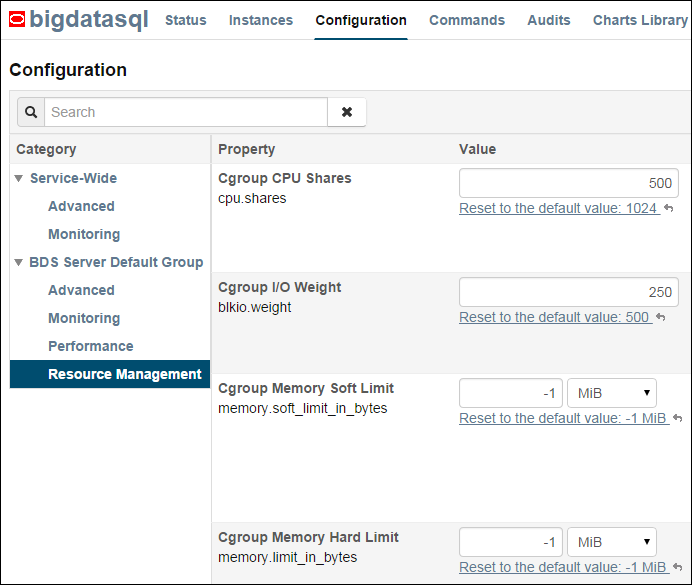Switch to the Instances tab

261,20
